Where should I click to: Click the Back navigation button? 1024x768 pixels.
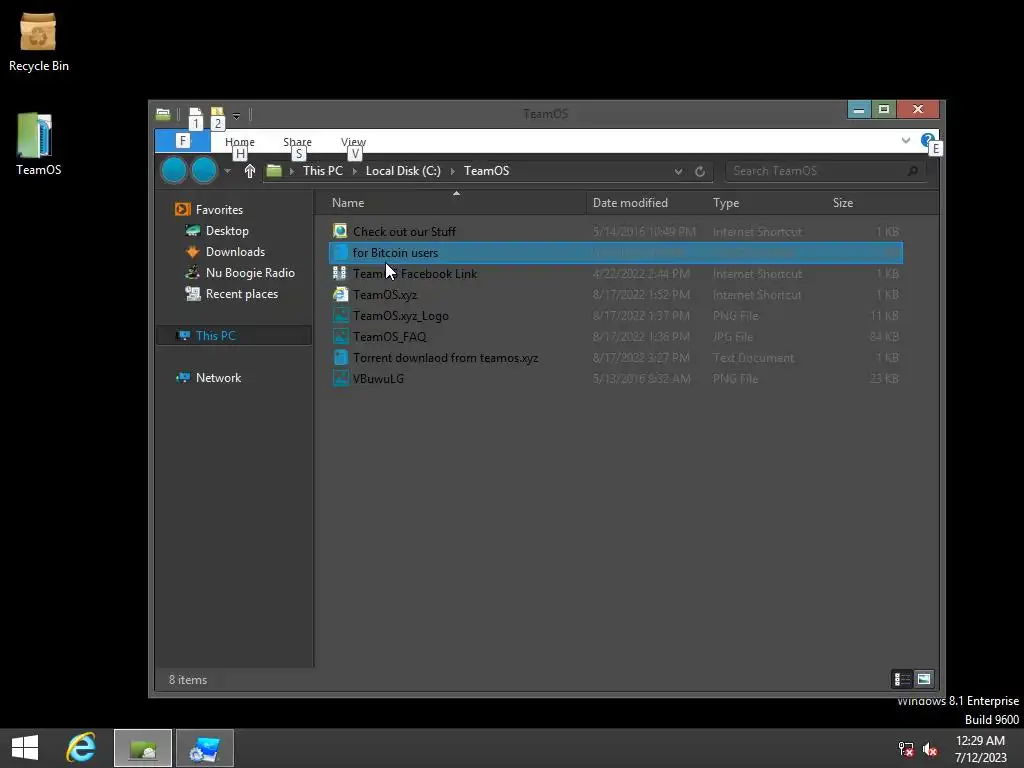pyautogui.click(x=174, y=170)
